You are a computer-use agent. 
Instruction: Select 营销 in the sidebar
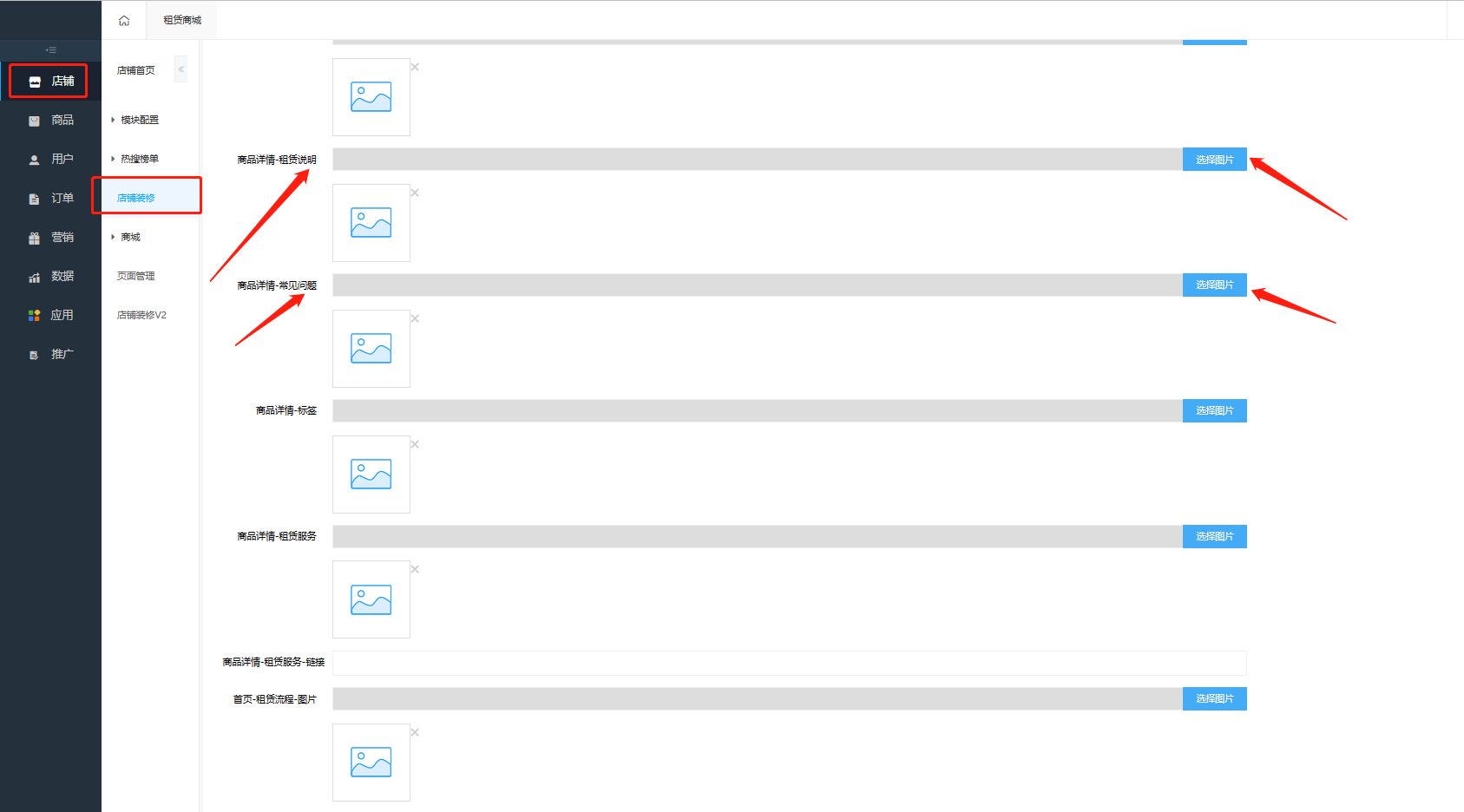[50, 238]
